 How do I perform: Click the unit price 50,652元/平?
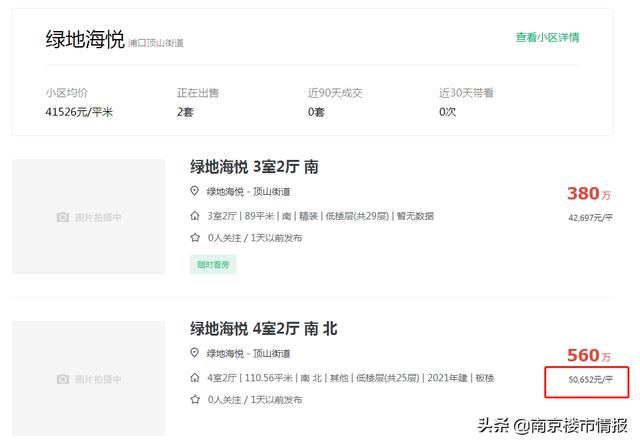click(x=591, y=379)
